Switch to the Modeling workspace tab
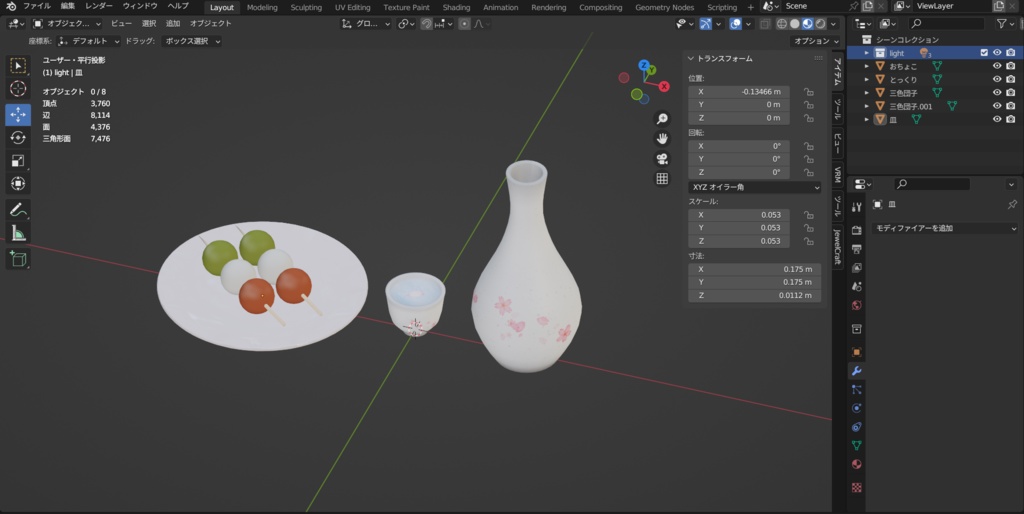The height and width of the screenshot is (514, 1024). [262, 7]
